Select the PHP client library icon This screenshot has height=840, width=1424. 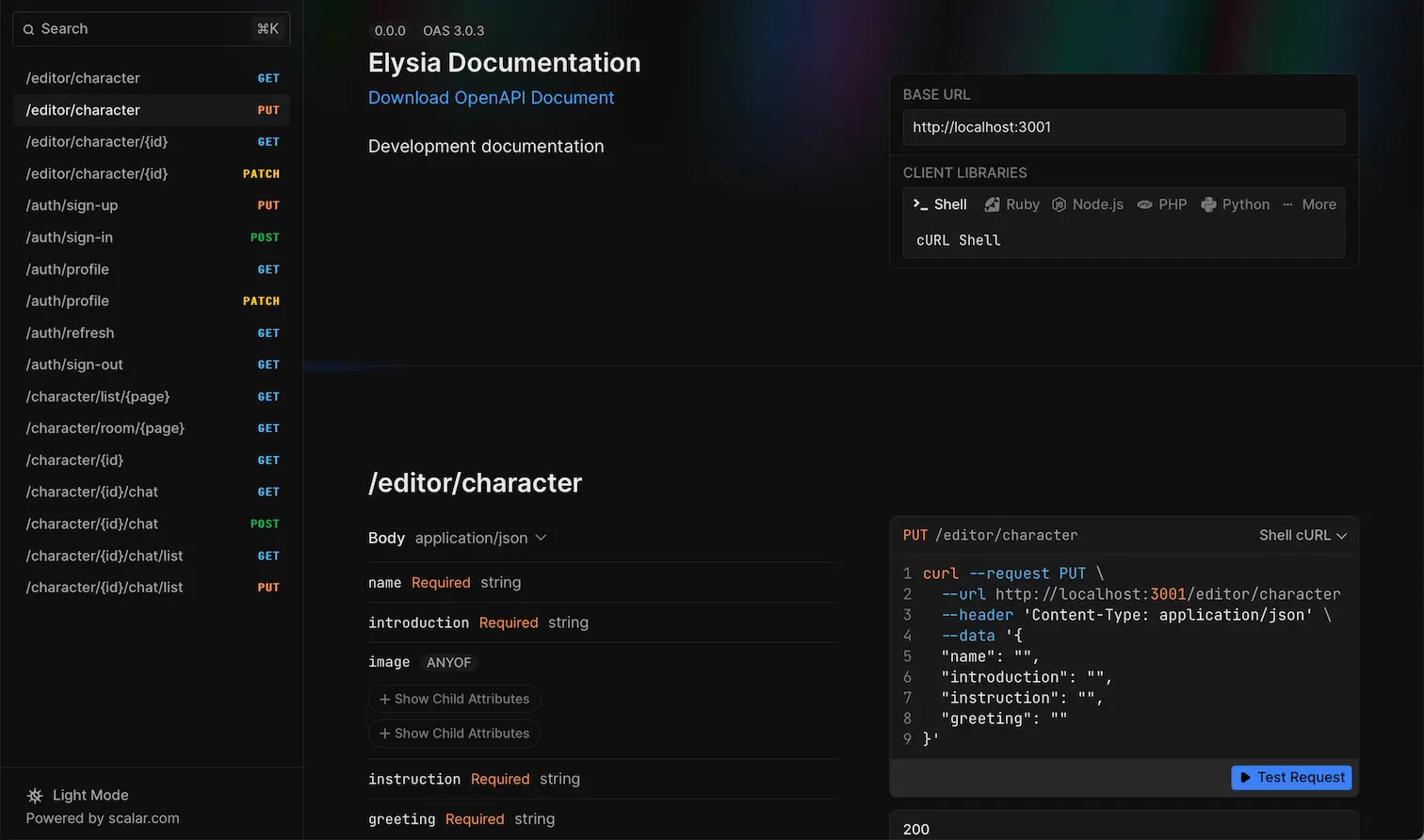1143,203
